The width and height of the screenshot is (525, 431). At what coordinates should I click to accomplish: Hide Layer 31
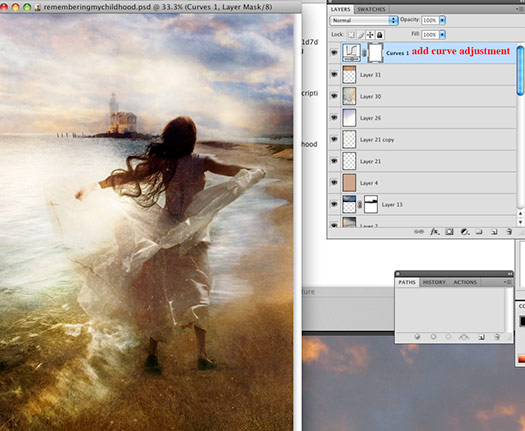pos(334,74)
